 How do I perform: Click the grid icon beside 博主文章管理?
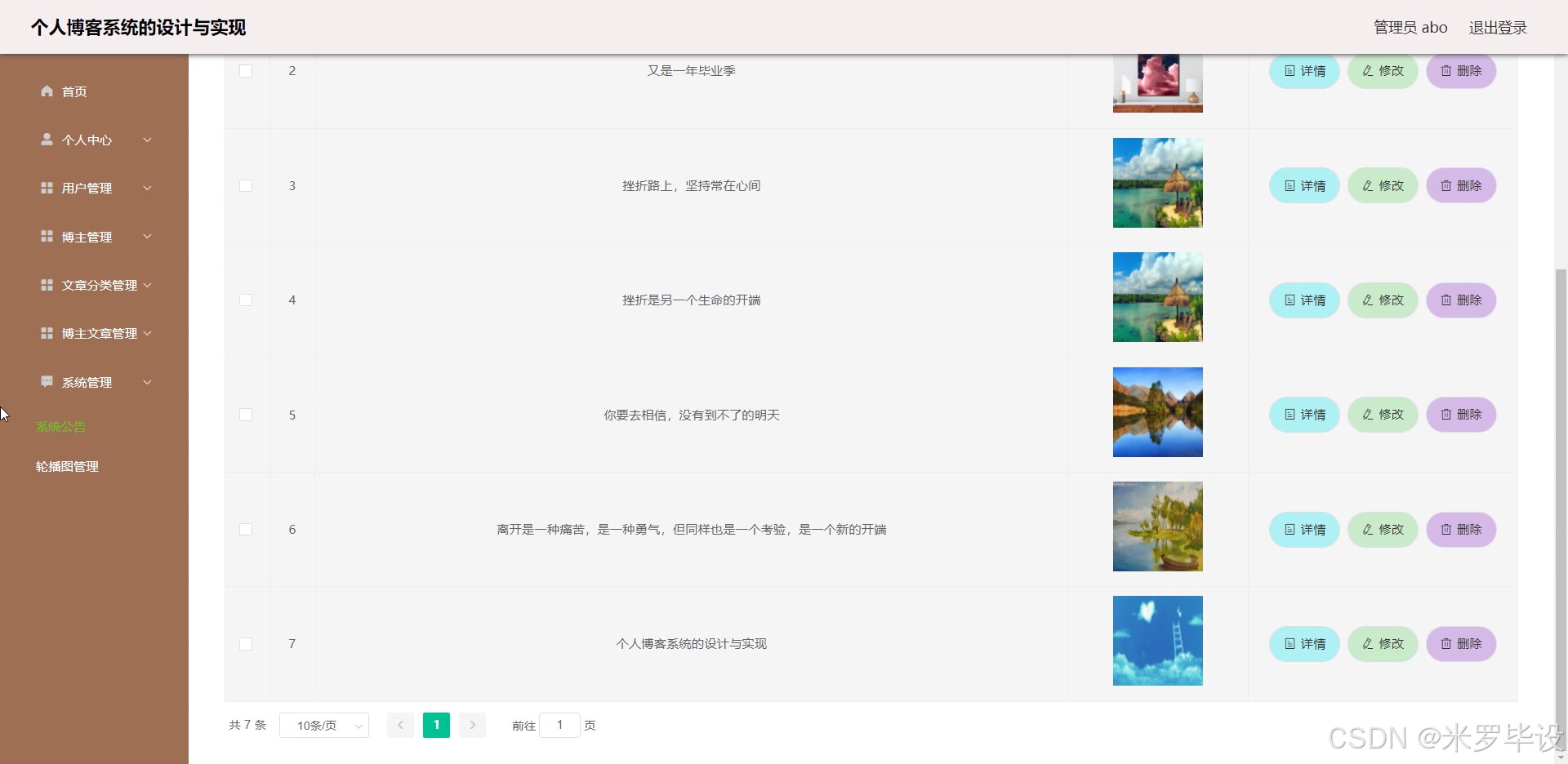[47, 333]
